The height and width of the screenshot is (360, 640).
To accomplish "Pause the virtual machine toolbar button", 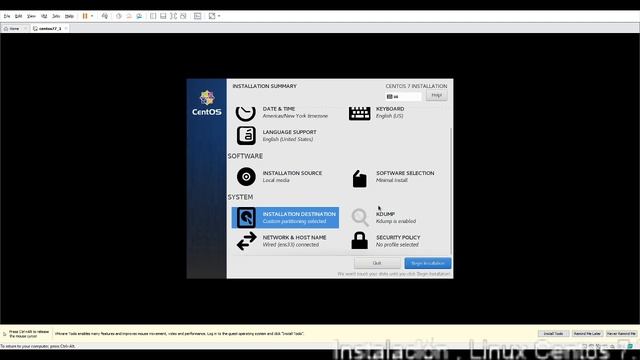I will [85, 16].
